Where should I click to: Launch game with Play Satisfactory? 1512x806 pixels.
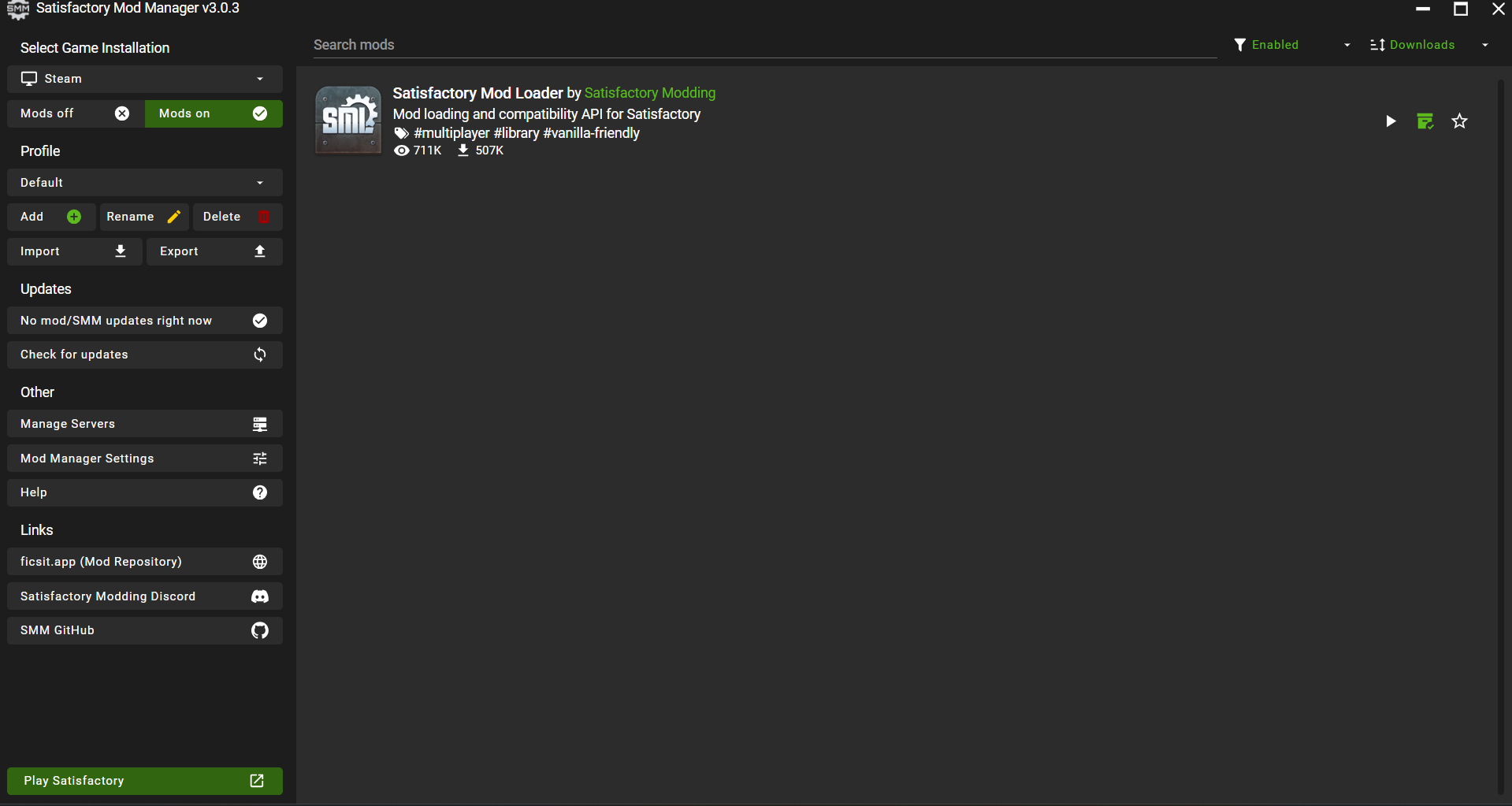tap(145, 781)
